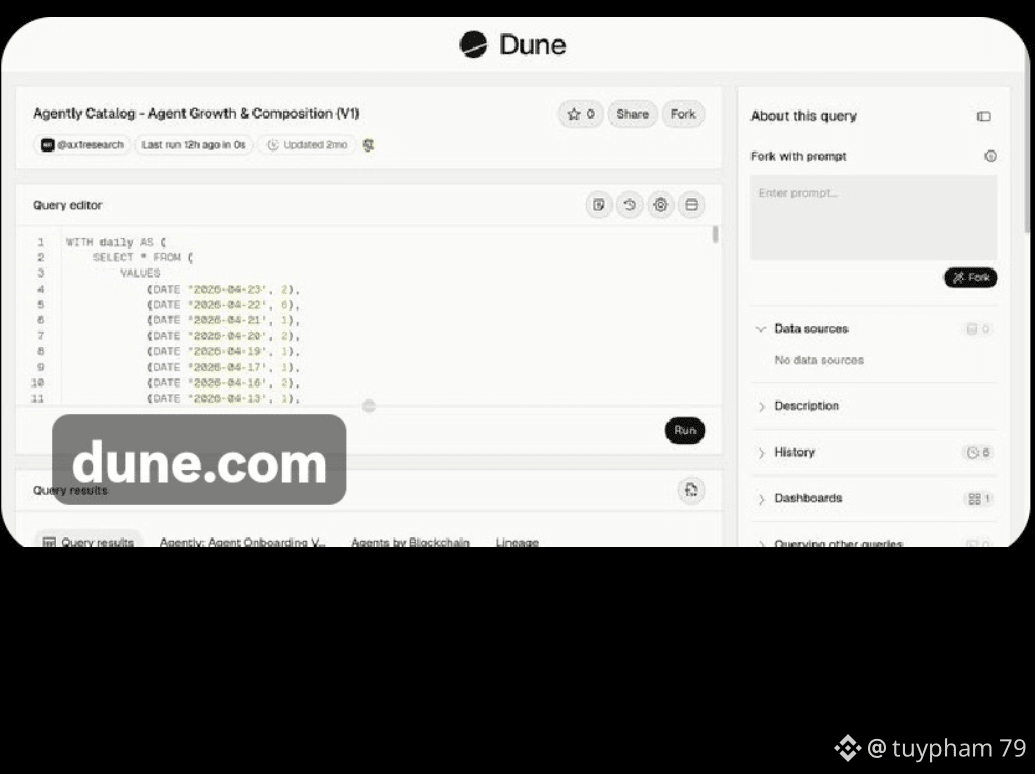Click the 'Enter prompt...' text area
Image resolution: width=1035 pixels, height=774 pixels.
point(873,217)
